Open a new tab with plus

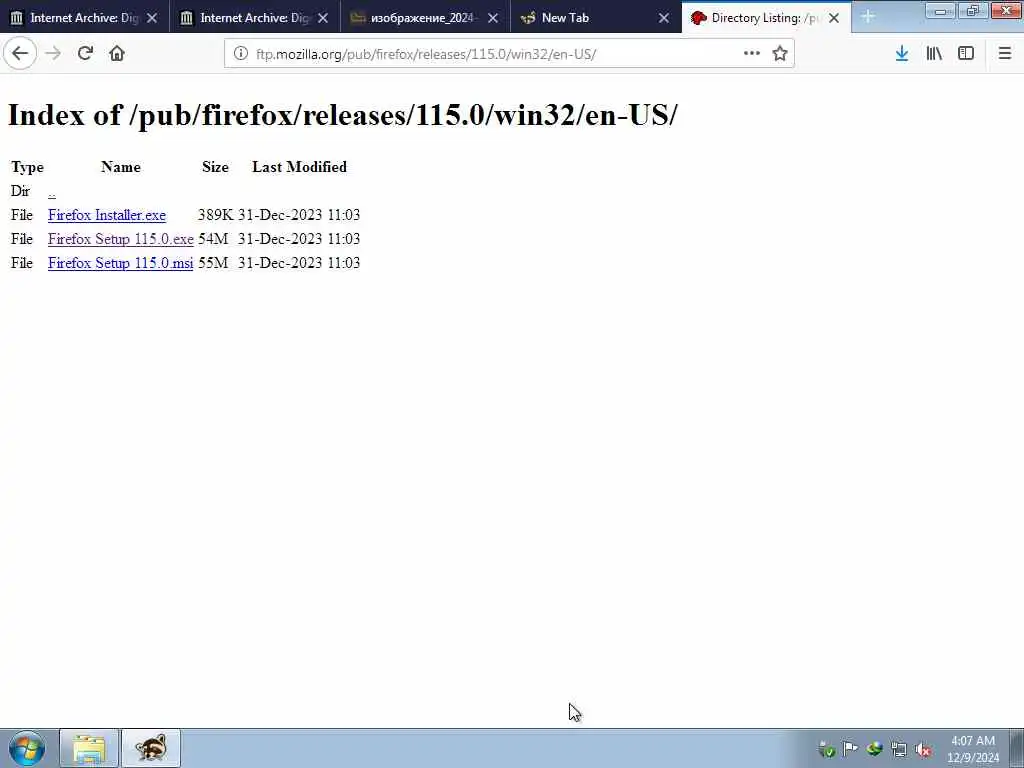(868, 16)
